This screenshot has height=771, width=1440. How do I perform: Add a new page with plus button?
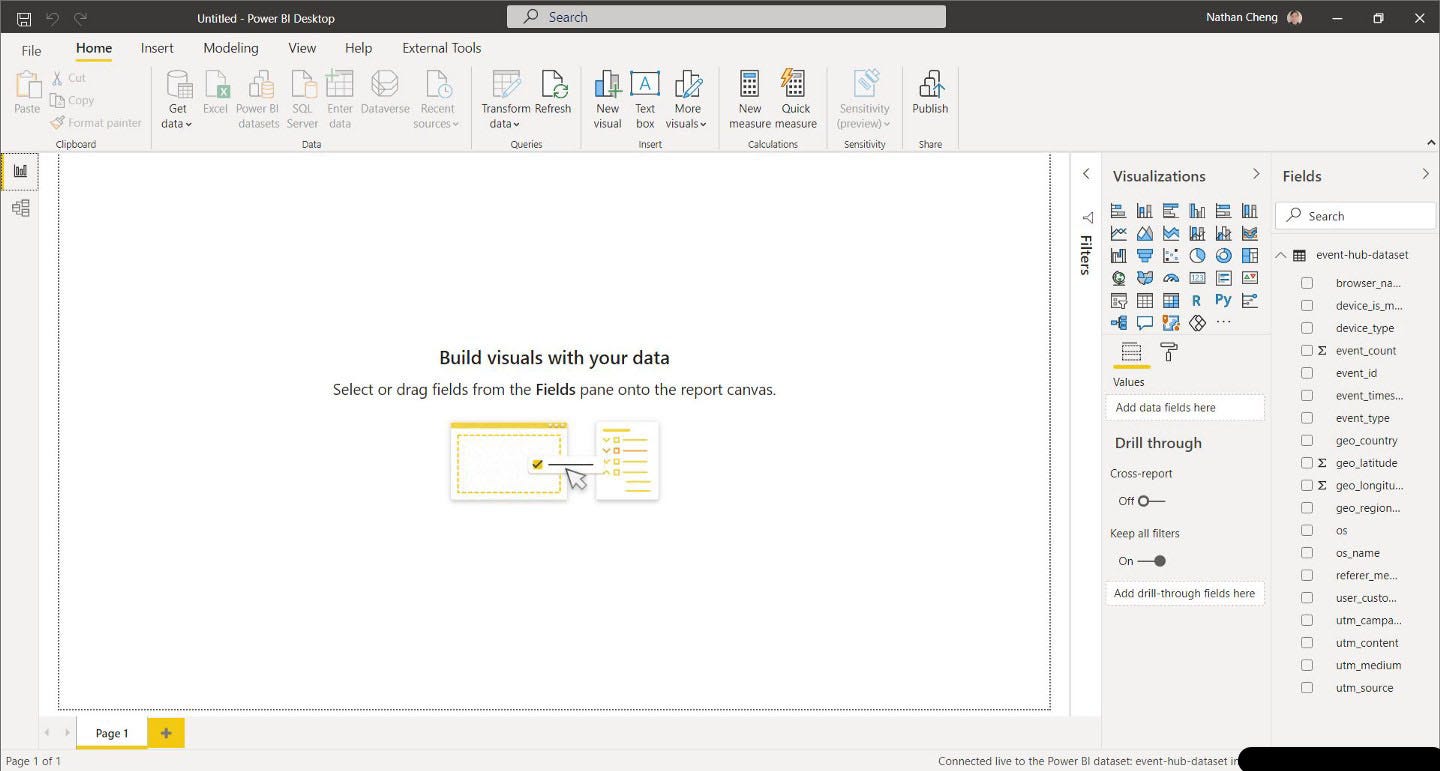(x=166, y=733)
